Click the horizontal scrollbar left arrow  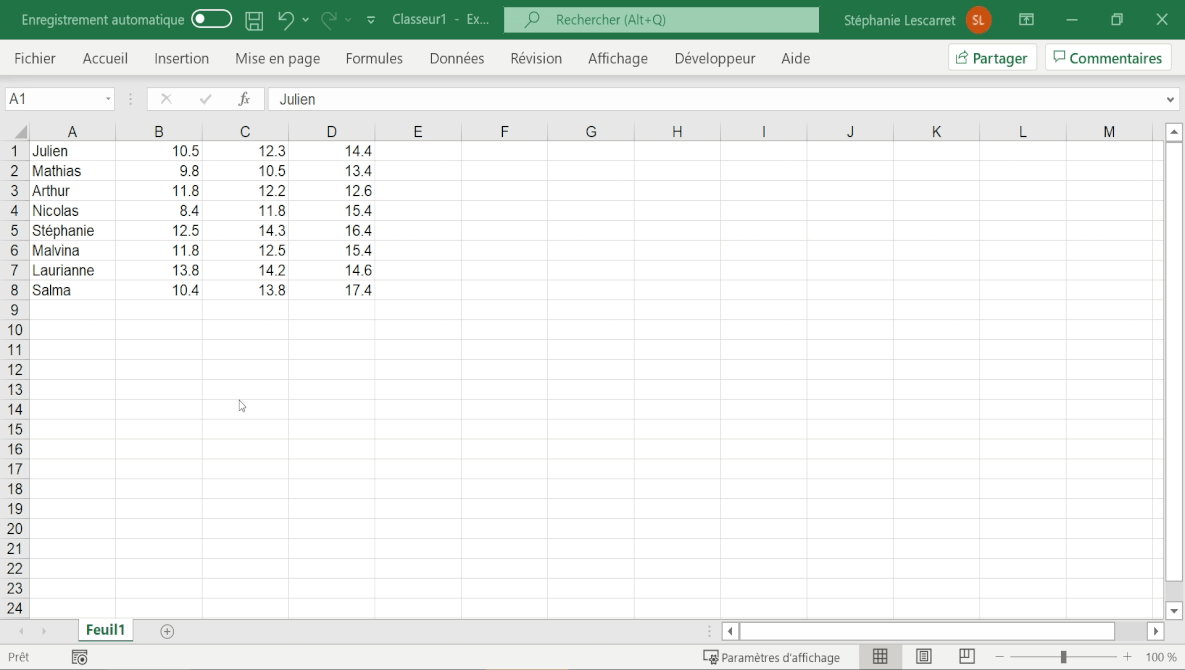point(730,631)
